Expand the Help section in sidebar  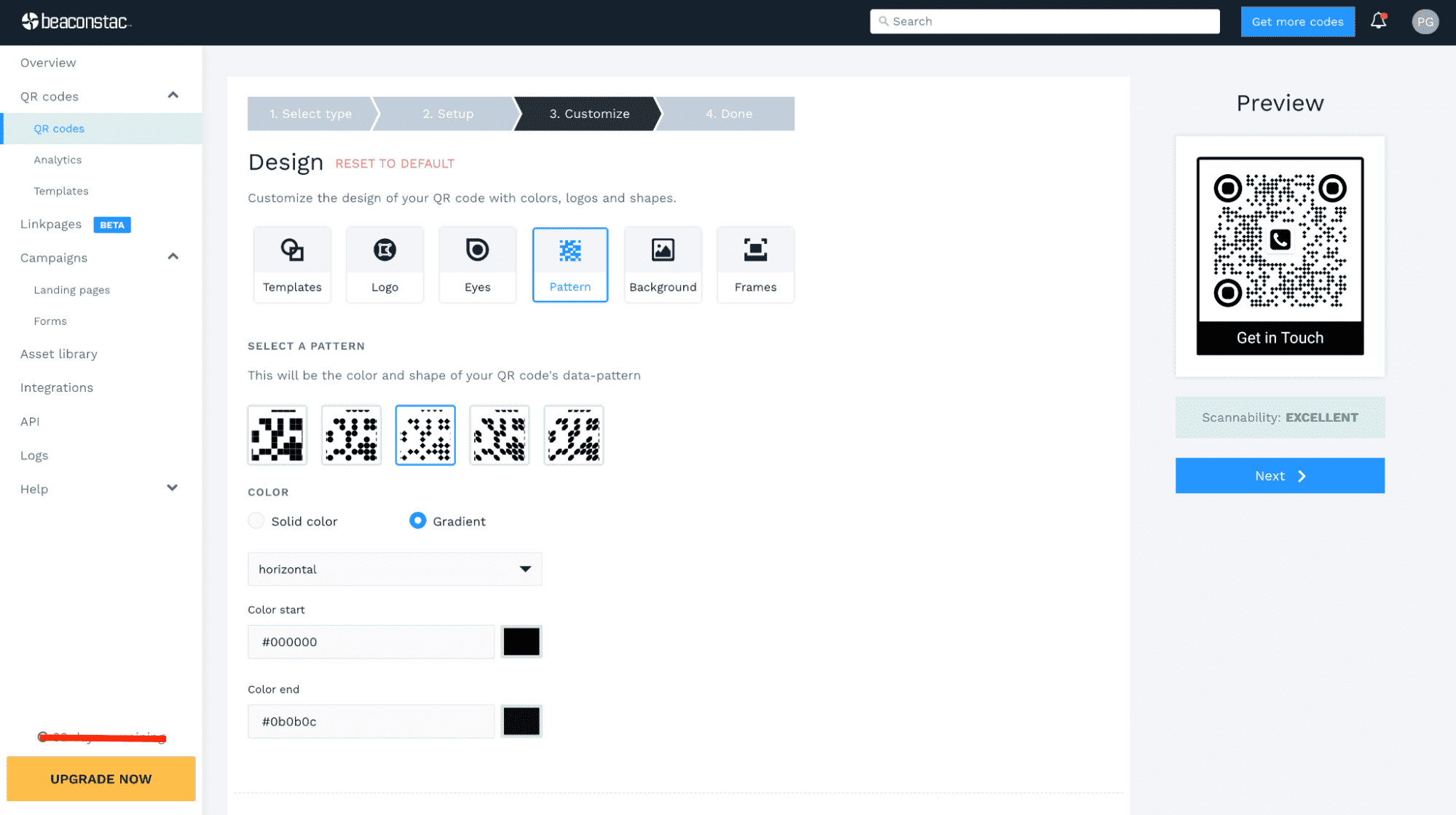tap(172, 488)
